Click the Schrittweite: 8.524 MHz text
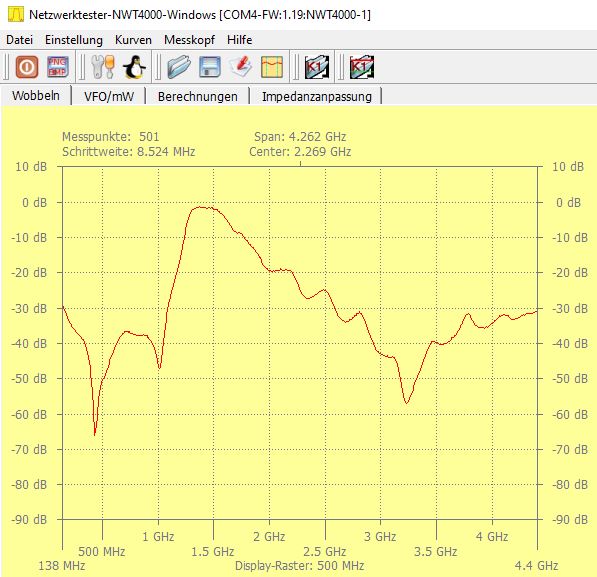The width and height of the screenshot is (597, 577). coord(128,152)
